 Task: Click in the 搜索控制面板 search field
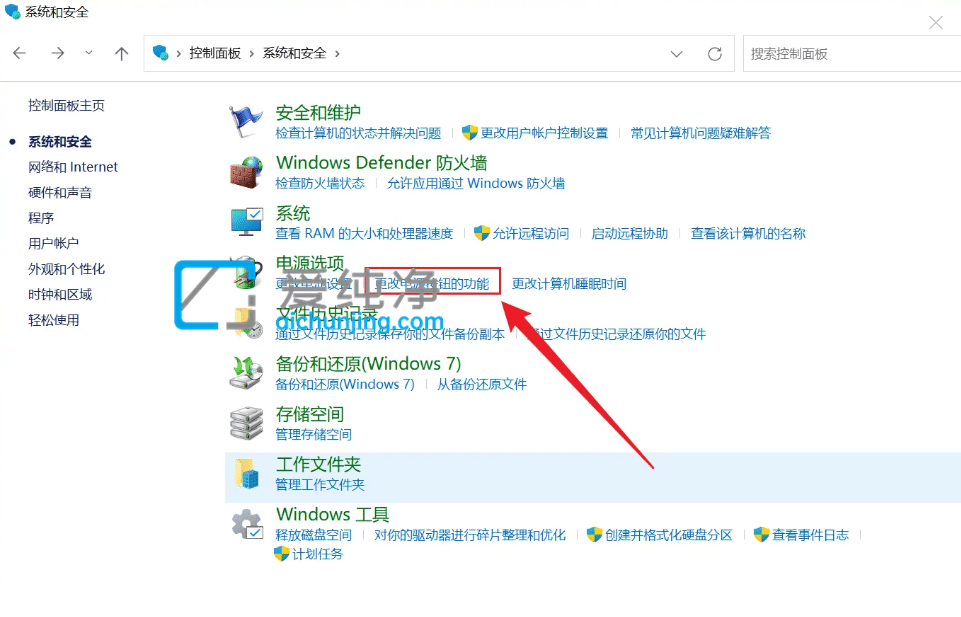tap(852, 54)
